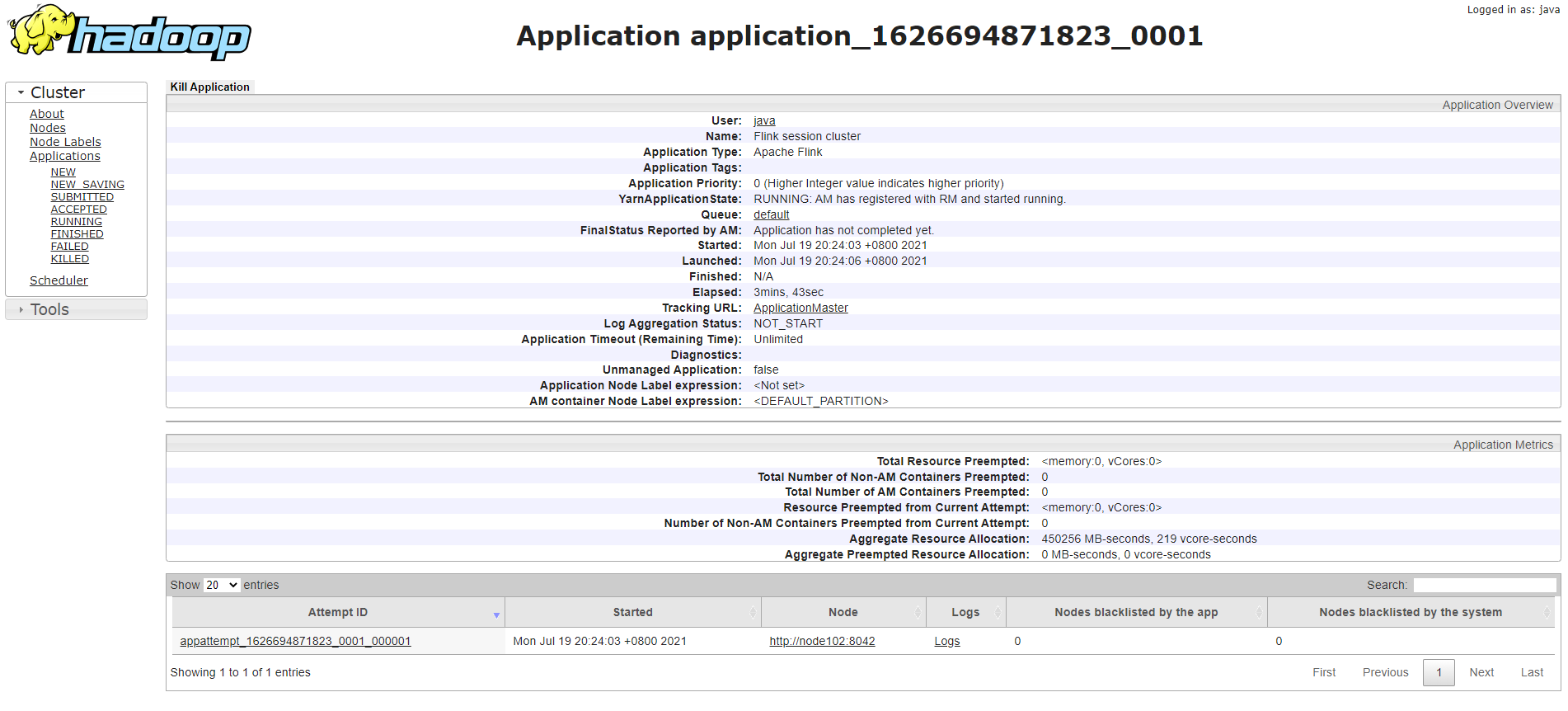Select the 'Flink session cluster' name text

(806, 136)
